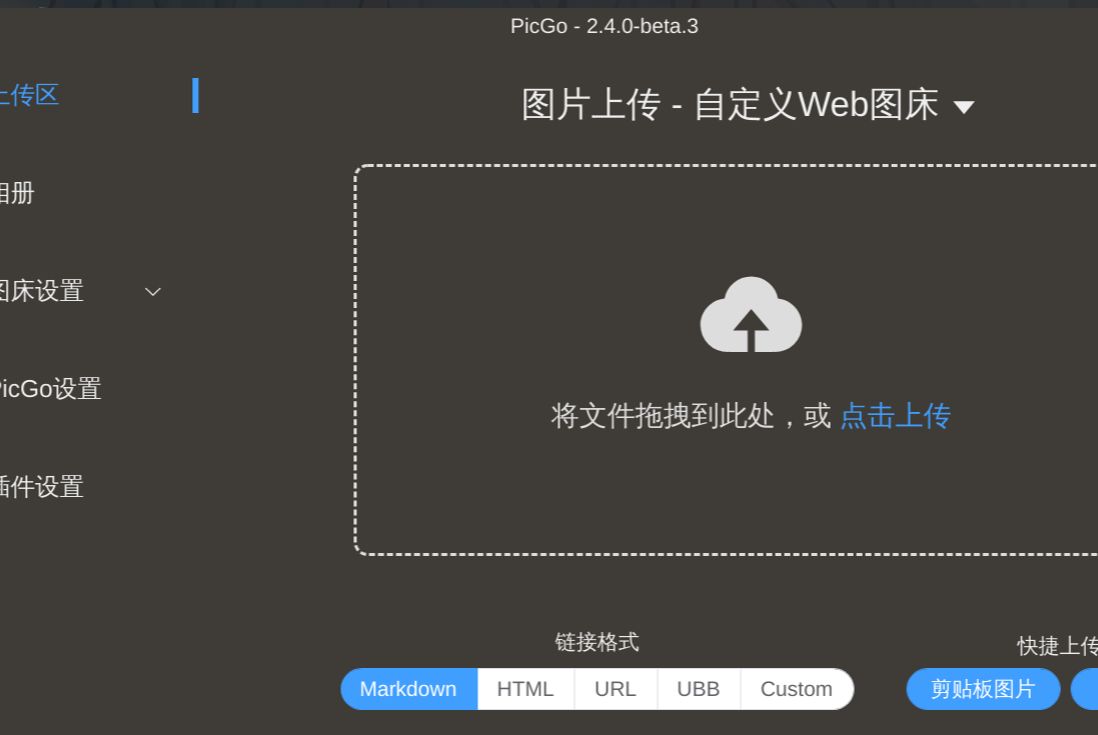The image size is (1098, 735).
Task: Click the PicGo - 2.4.0-beta.3 title bar
Action: [604, 26]
